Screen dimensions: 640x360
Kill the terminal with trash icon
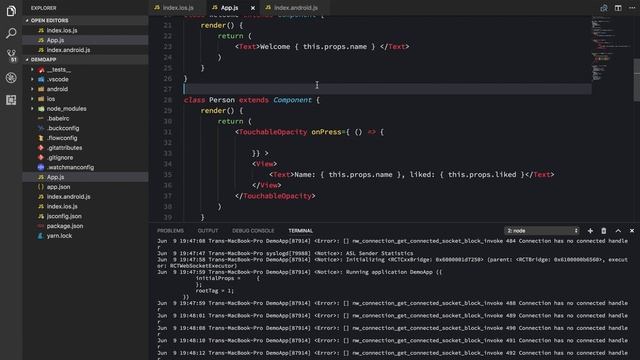[604, 231]
